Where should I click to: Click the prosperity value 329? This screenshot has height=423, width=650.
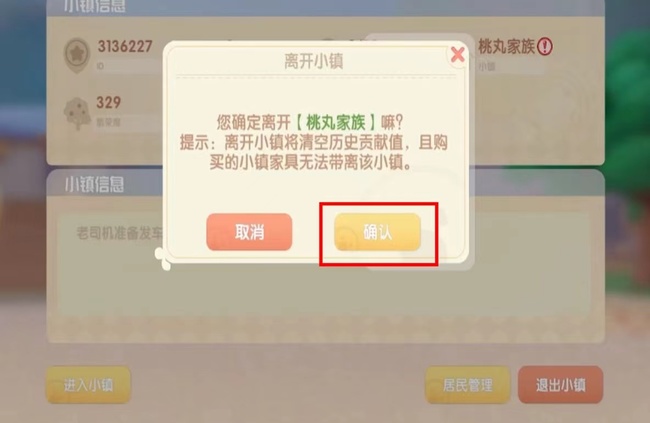pos(109,102)
